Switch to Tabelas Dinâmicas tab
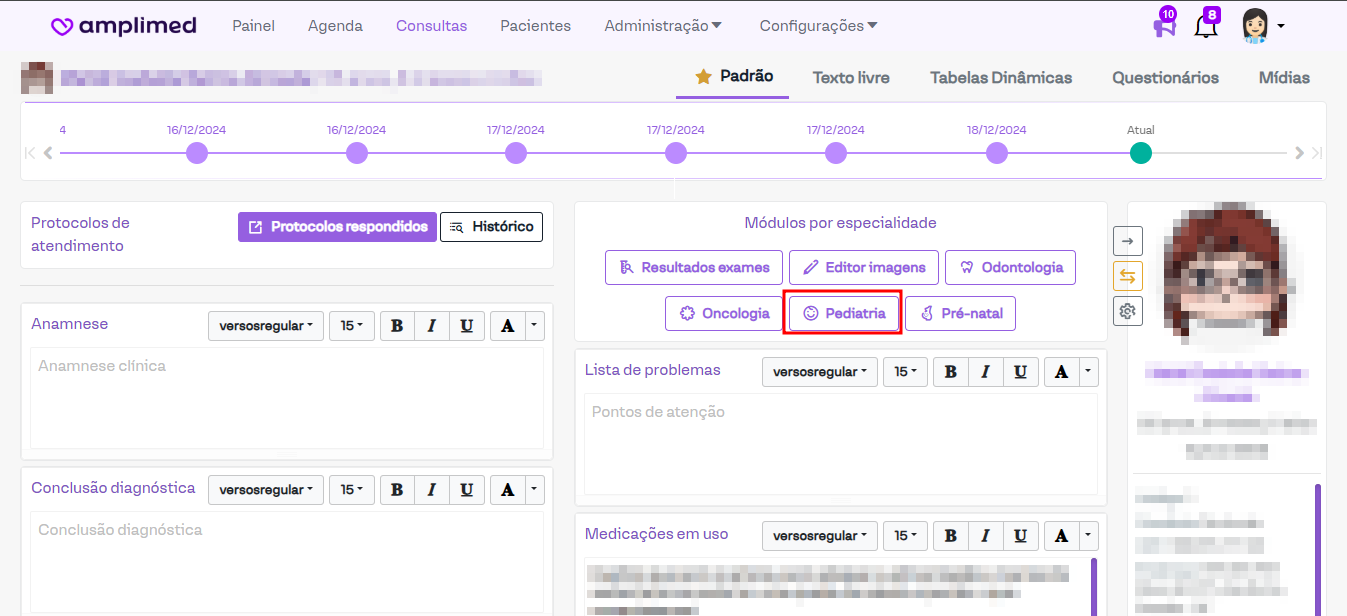 1000,78
